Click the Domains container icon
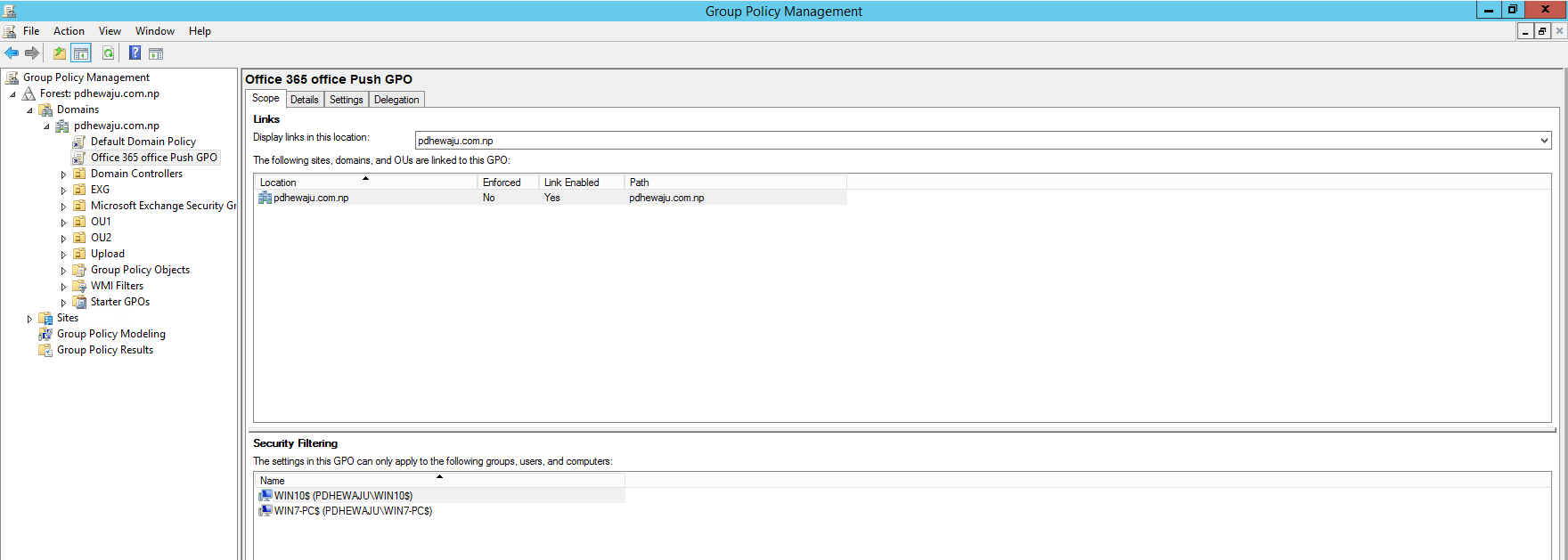Image resolution: width=1568 pixels, height=560 pixels. (45, 110)
